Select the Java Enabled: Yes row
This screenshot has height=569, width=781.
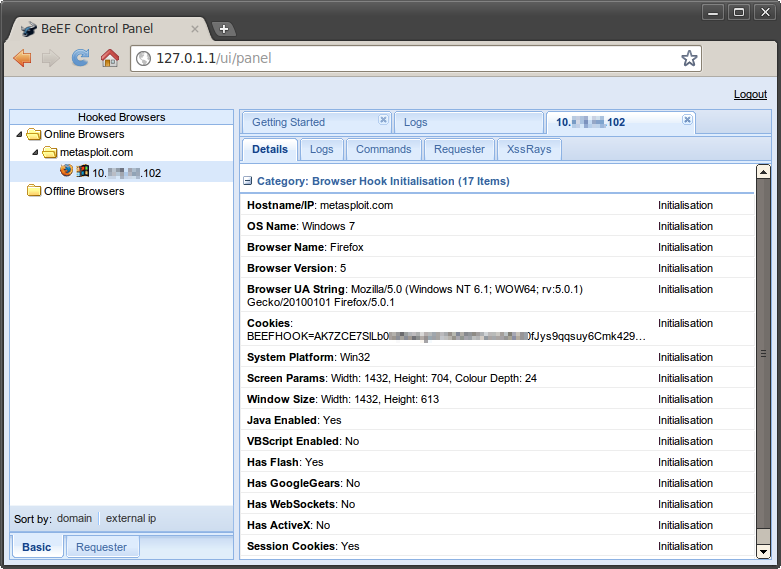pos(497,420)
